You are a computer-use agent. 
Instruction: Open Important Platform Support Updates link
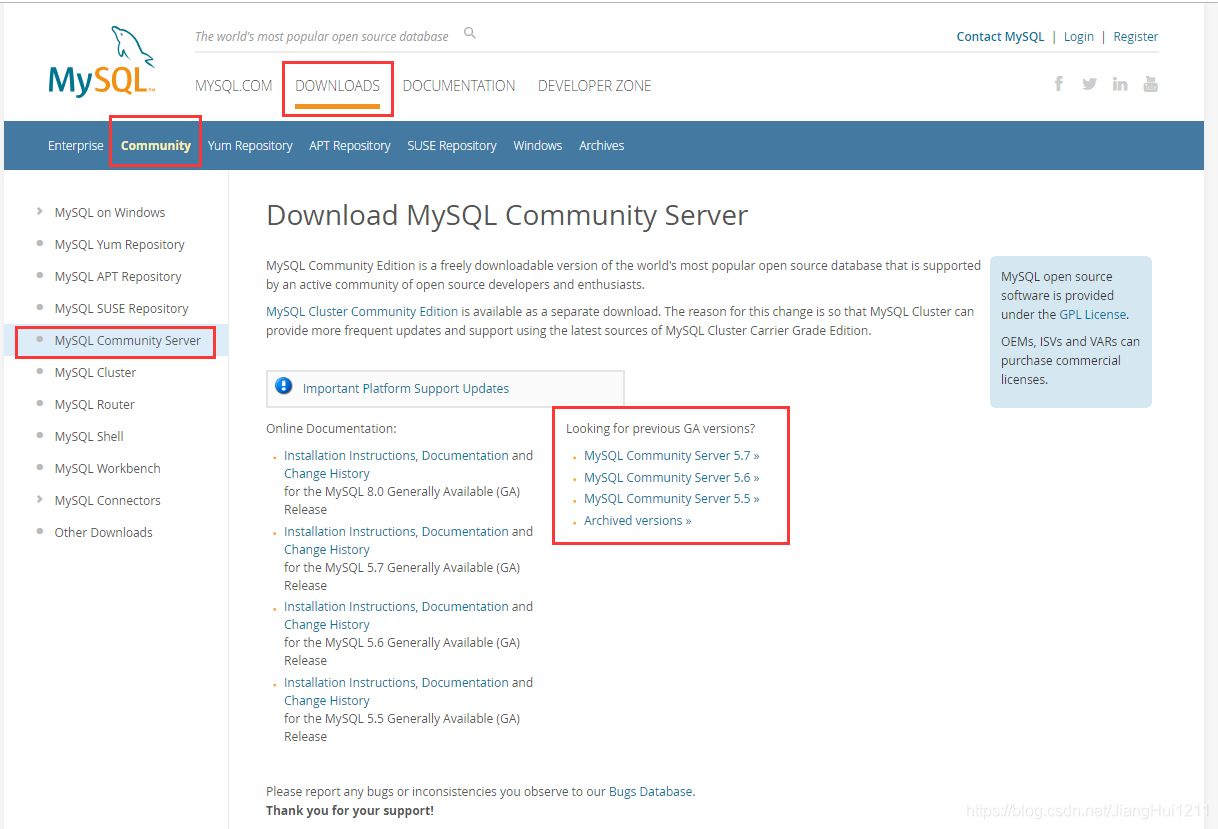[x=406, y=389]
